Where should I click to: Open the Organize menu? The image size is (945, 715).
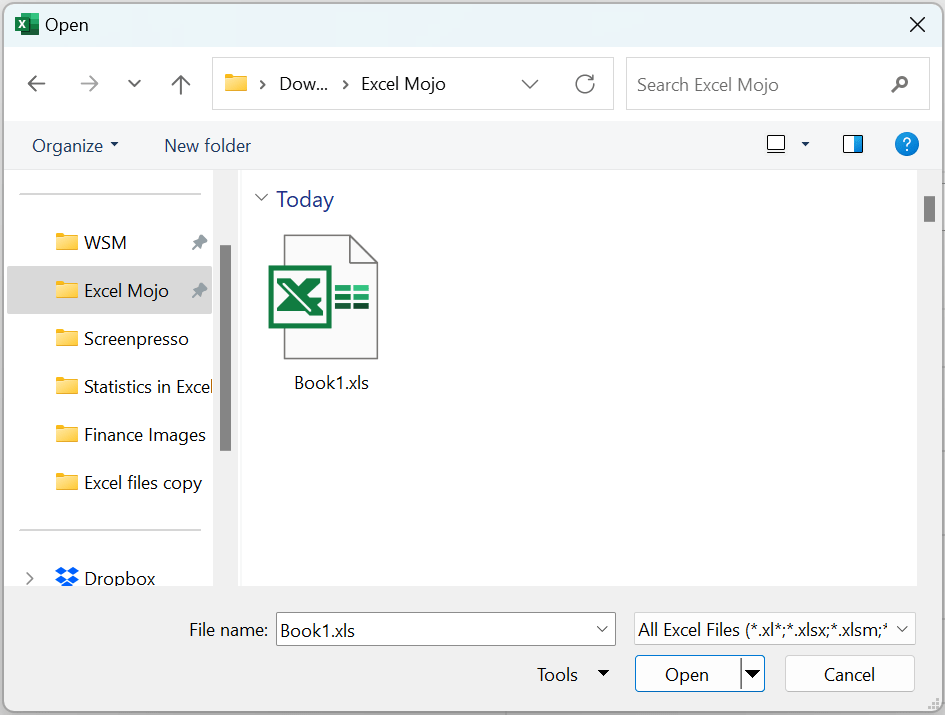click(x=74, y=145)
